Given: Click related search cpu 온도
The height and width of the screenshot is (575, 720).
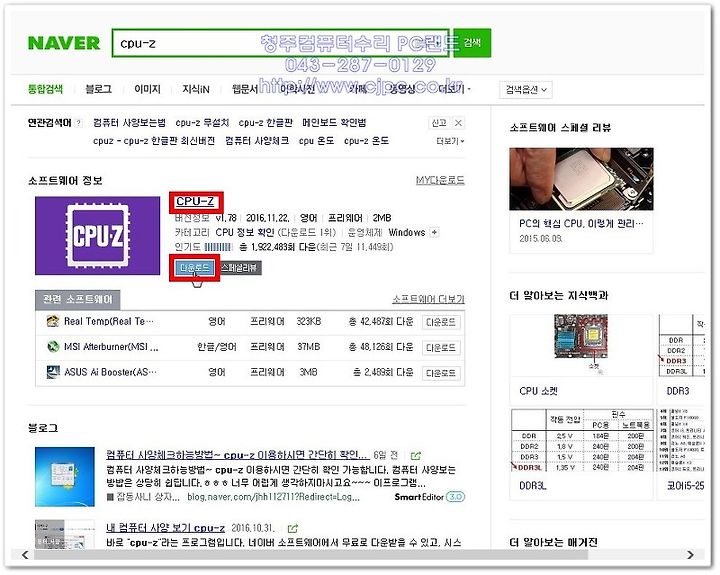Looking at the screenshot, I should 316,141.
